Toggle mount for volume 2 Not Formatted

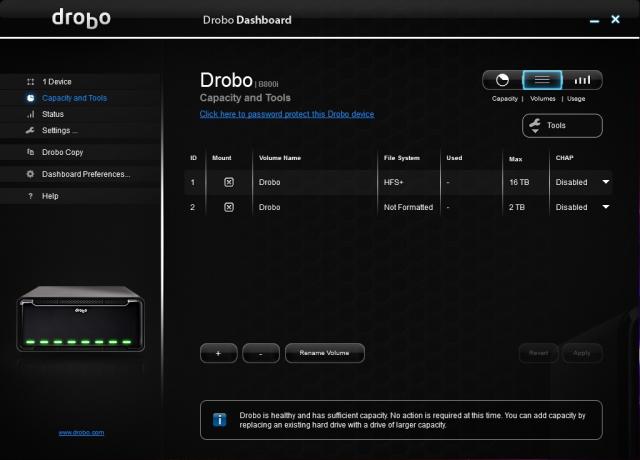pyautogui.click(x=229, y=207)
